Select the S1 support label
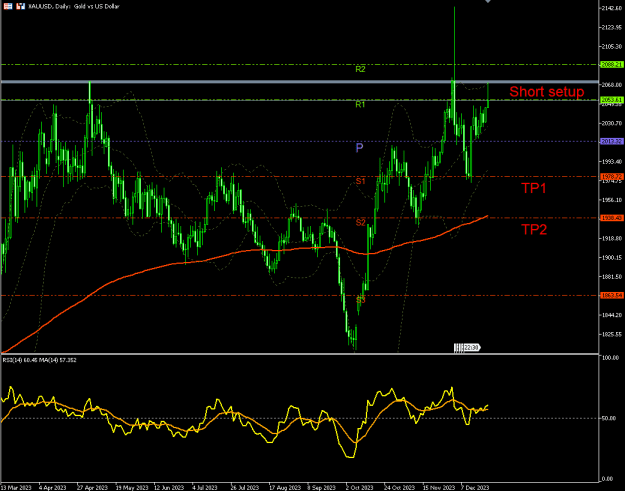This screenshot has height=491, width=625. pos(361,181)
